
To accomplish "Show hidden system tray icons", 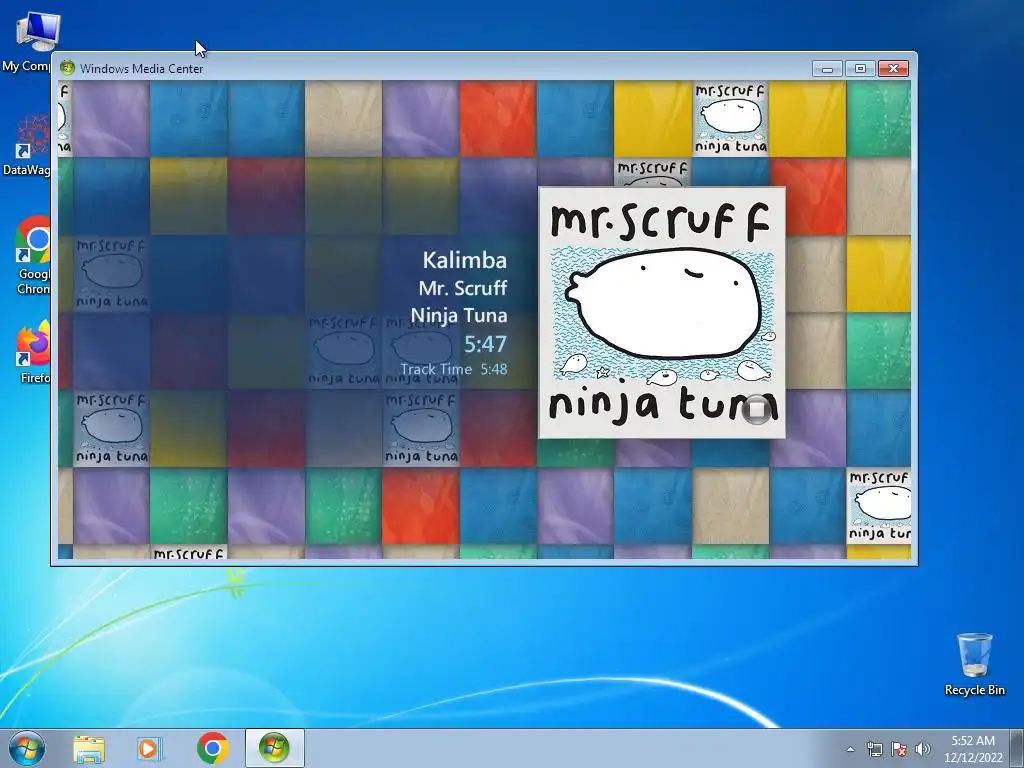I will [x=850, y=749].
